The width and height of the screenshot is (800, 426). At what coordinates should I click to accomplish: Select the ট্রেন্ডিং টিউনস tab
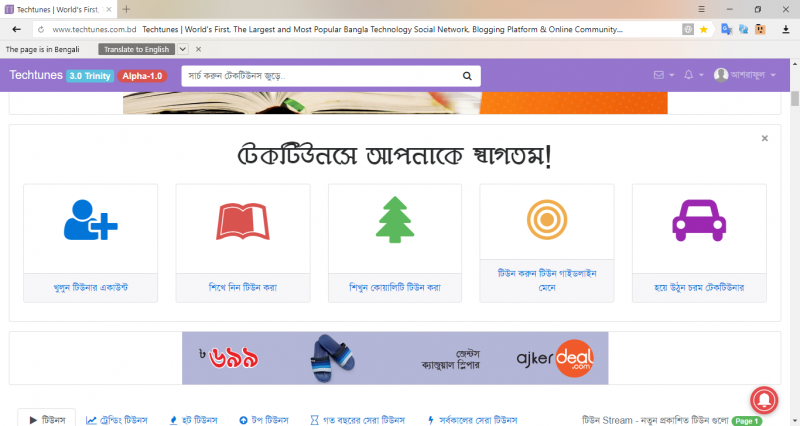tap(117, 420)
